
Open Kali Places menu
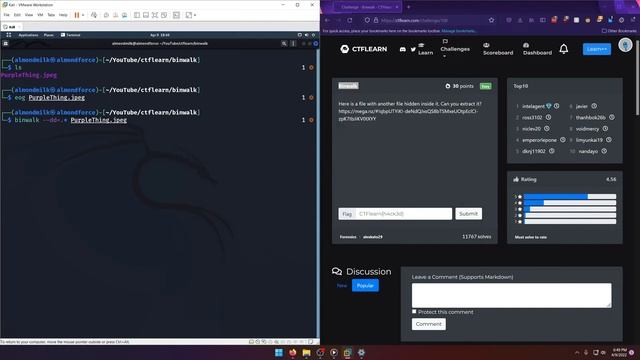tap(49, 35)
